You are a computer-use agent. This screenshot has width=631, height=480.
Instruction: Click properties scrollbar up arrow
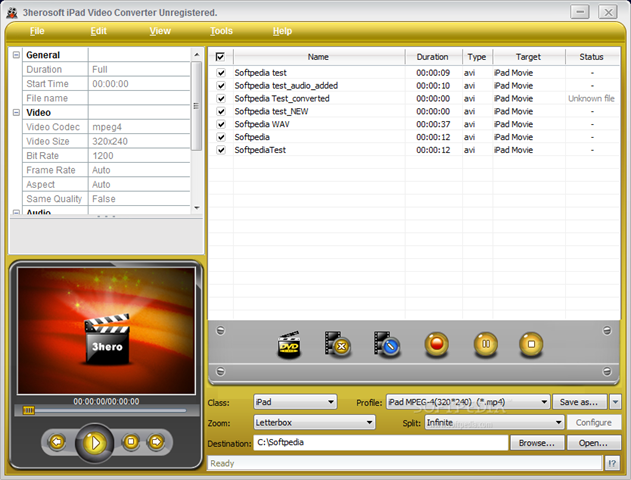pyautogui.click(x=196, y=54)
